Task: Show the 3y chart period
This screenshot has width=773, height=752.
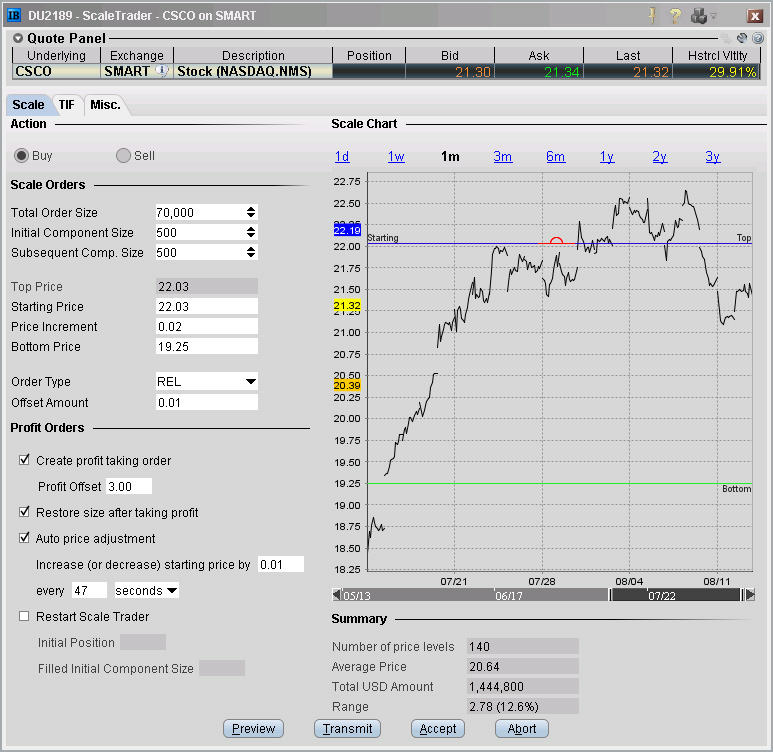Action: [712, 156]
